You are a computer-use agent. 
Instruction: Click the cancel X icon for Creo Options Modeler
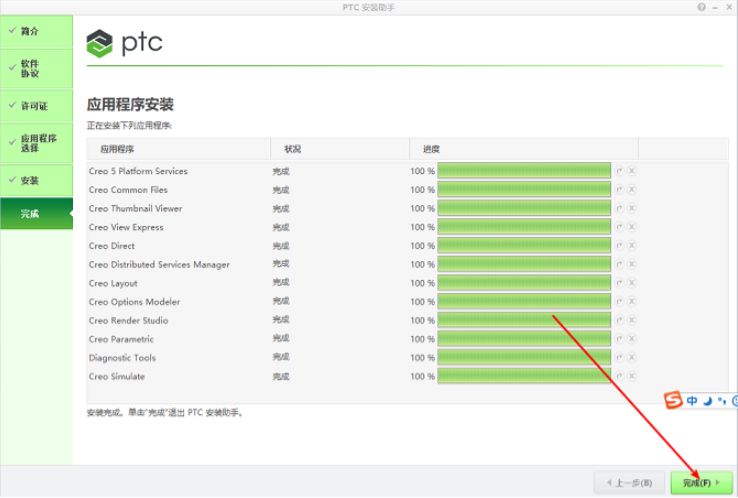pyautogui.click(x=632, y=302)
